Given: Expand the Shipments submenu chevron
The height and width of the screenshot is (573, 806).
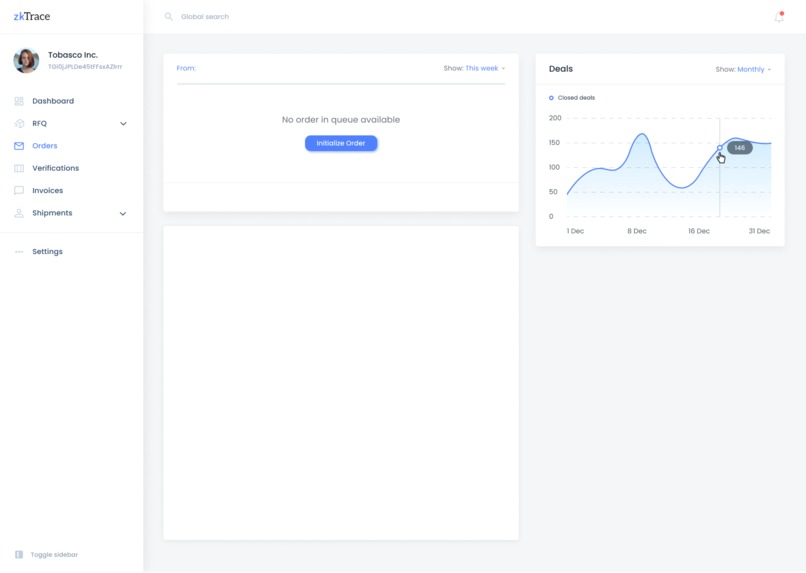Looking at the screenshot, I should click(123, 213).
